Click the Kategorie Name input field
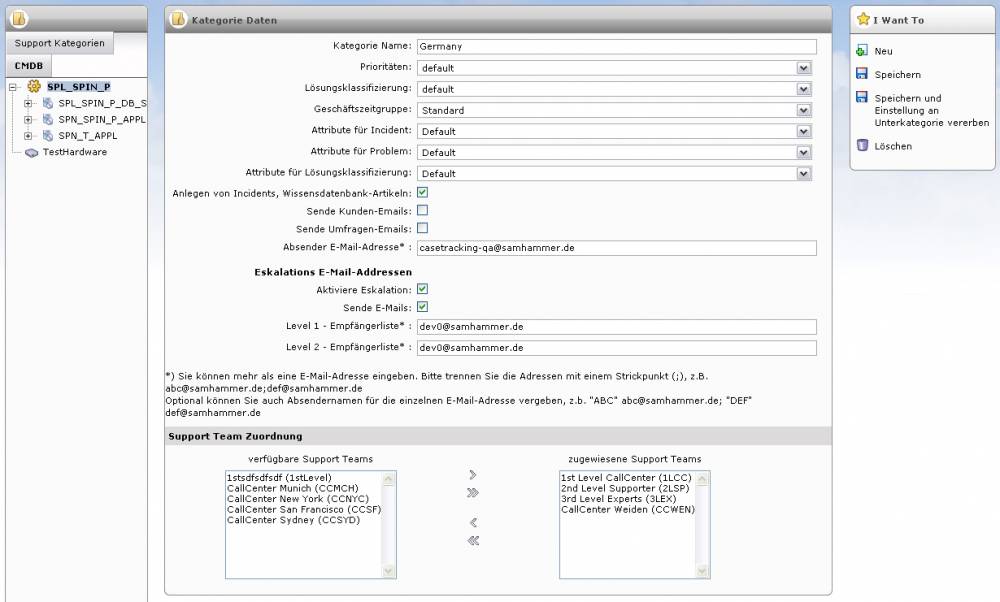 point(616,46)
